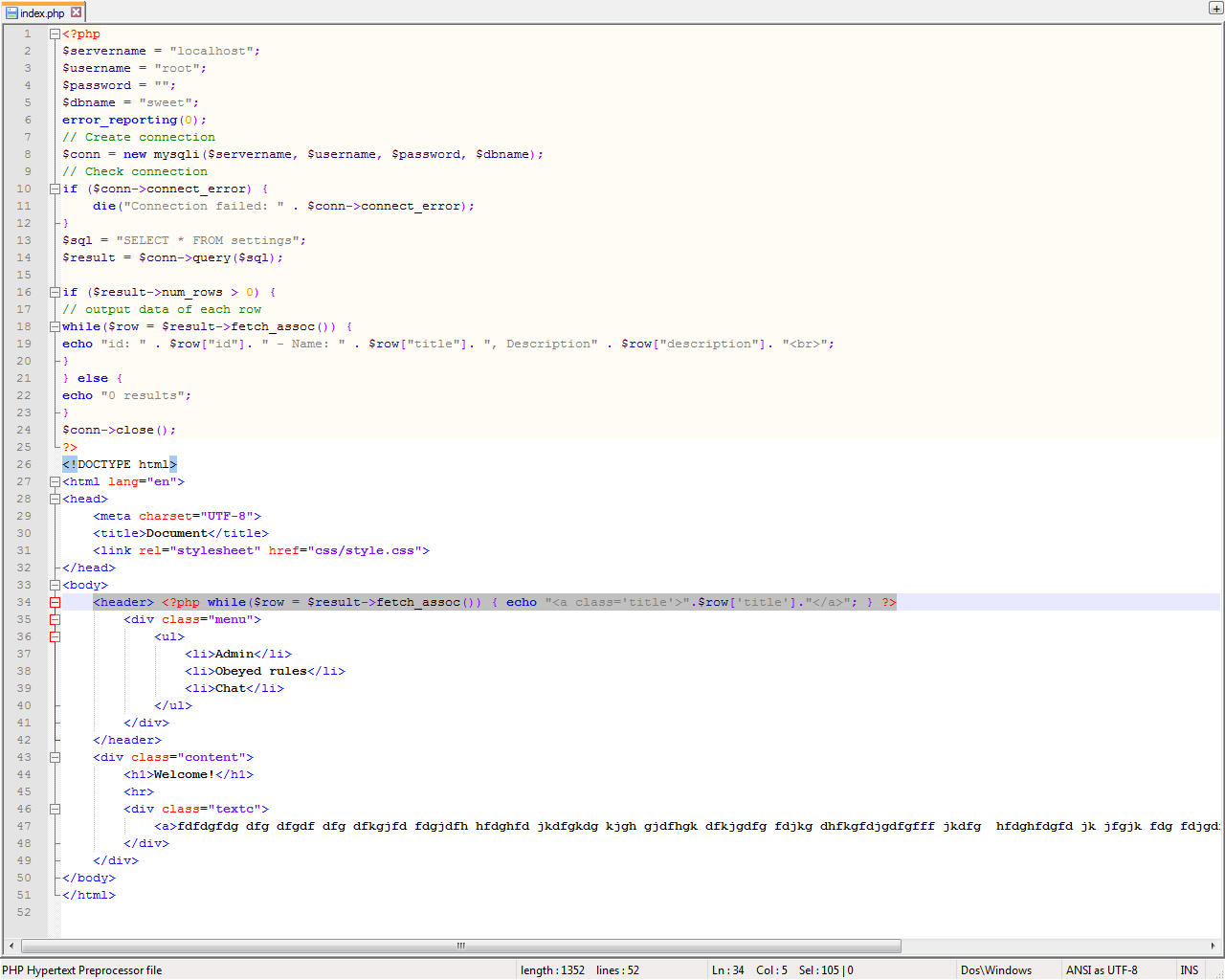Collapse the div content fold on line 43
Image resolution: width=1225 pixels, height=980 pixels.
pos(55,757)
